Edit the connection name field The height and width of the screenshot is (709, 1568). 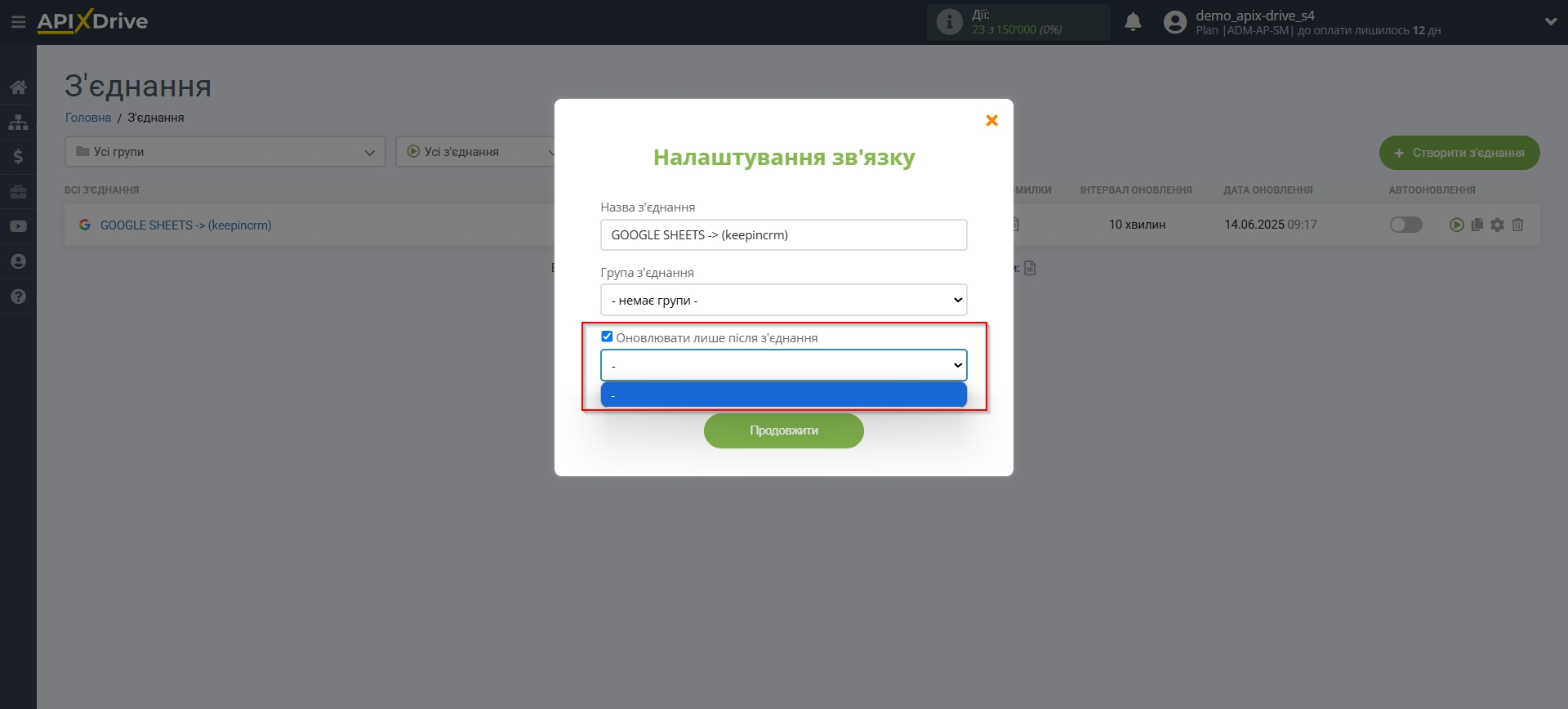pyautogui.click(x=784, y=235)
